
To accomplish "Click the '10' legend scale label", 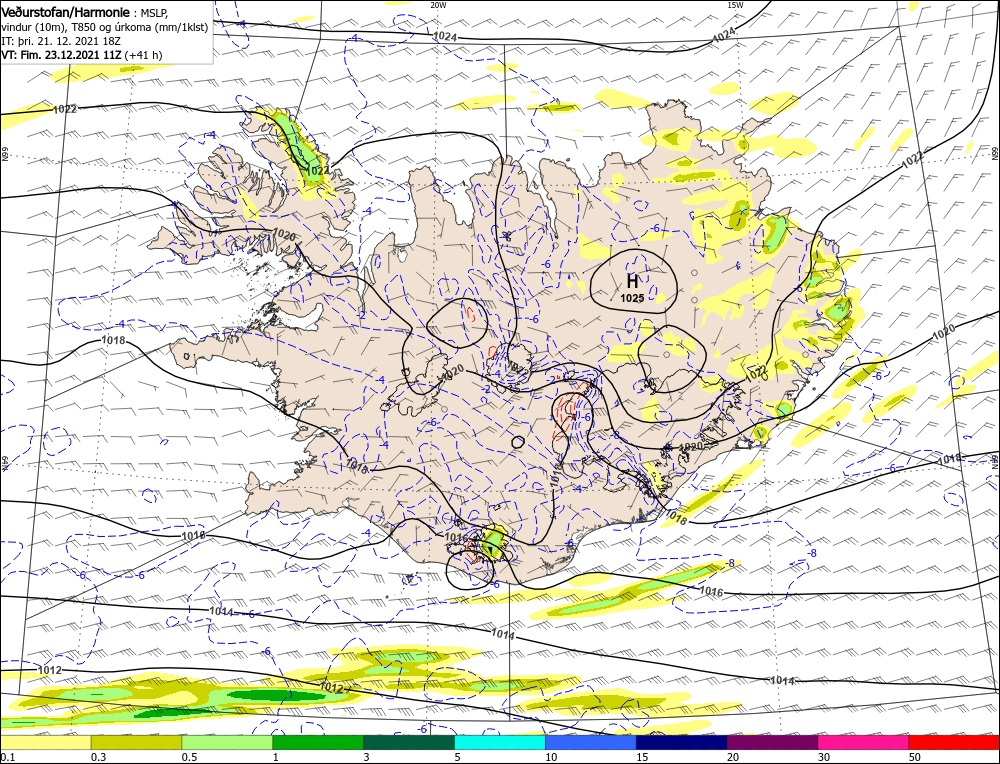I will click(x=550, y=757).
